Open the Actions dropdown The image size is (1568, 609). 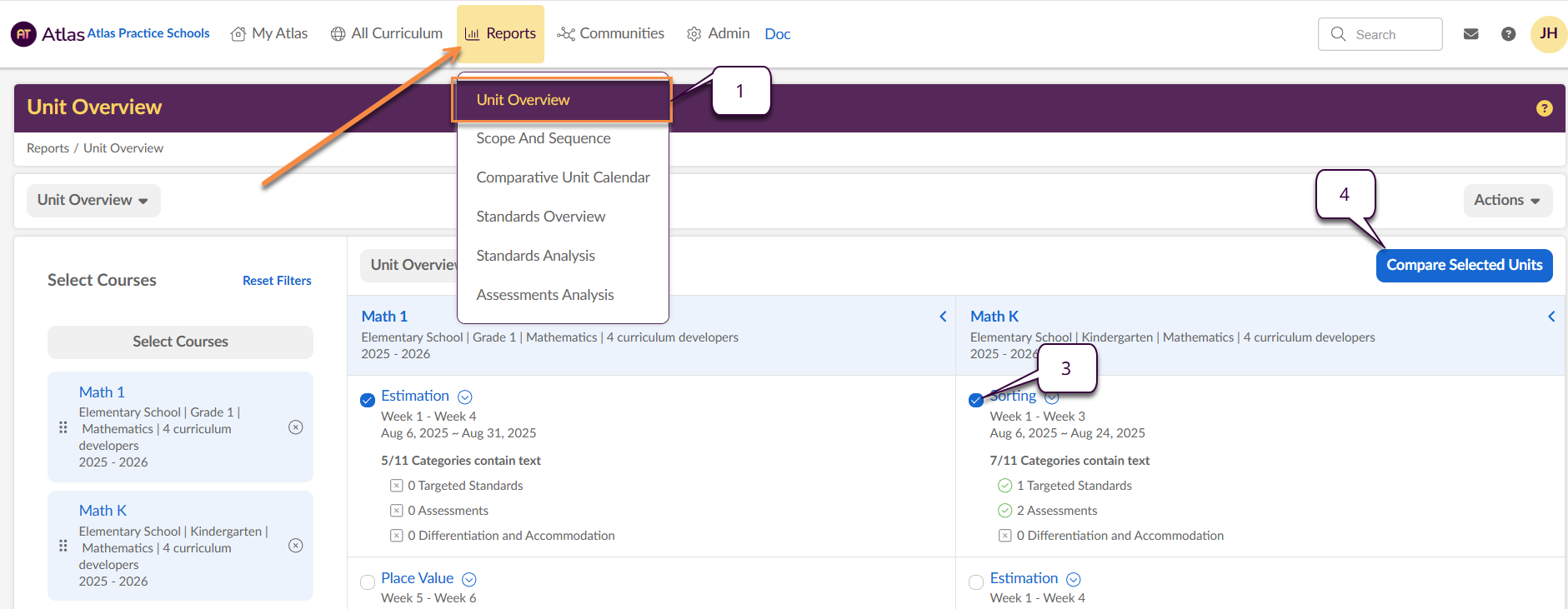coord(1507,201)
